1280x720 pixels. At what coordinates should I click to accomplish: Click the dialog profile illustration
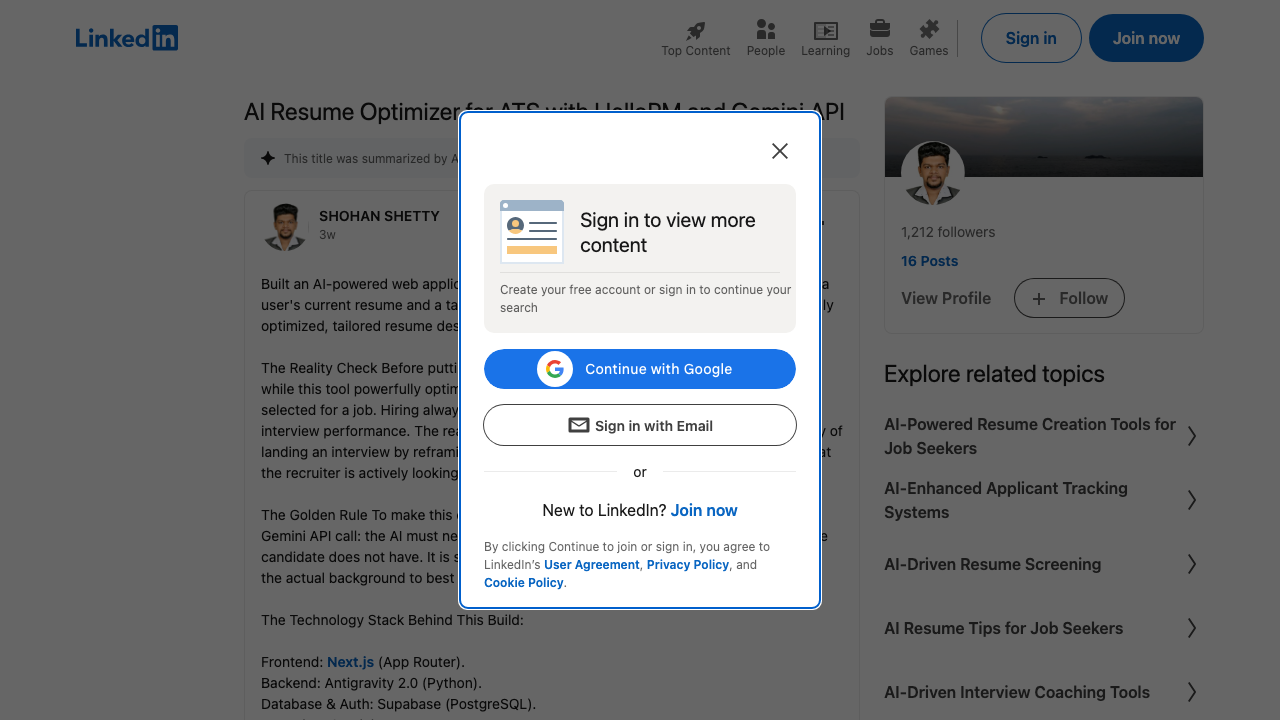pos(532,232)
